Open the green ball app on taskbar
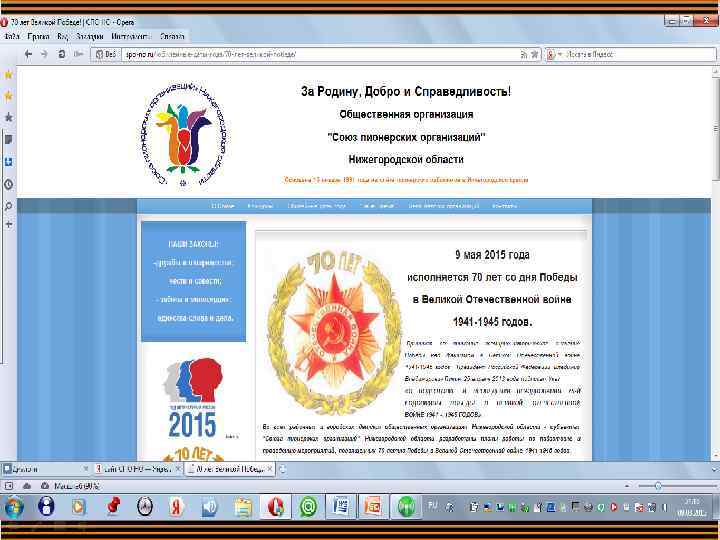 [406, 507]
